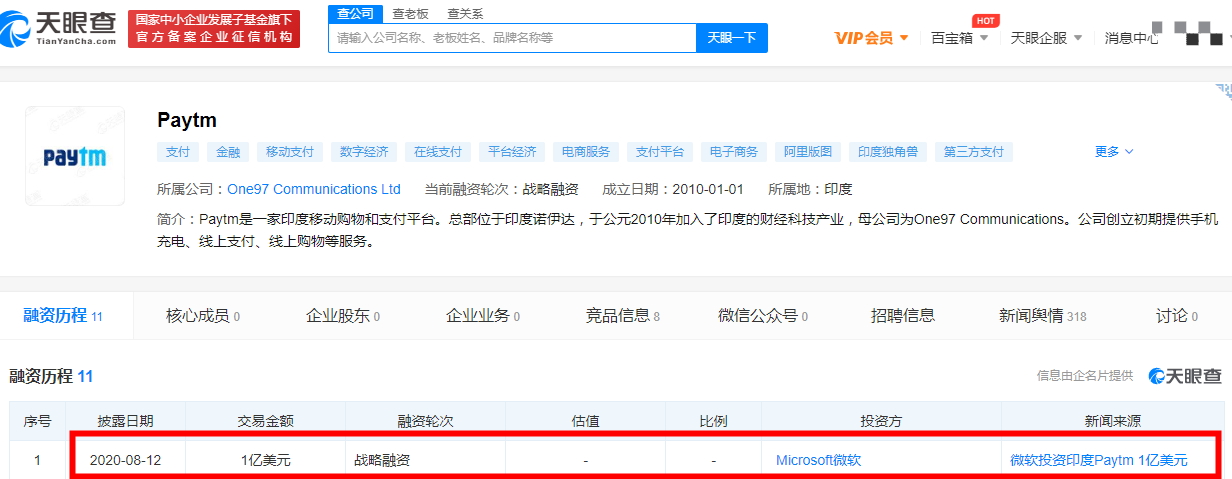The image size is (1232, 479).
Task: Select the 查公司 search tab
Action: pyautogui.click(x=355, y=14)
